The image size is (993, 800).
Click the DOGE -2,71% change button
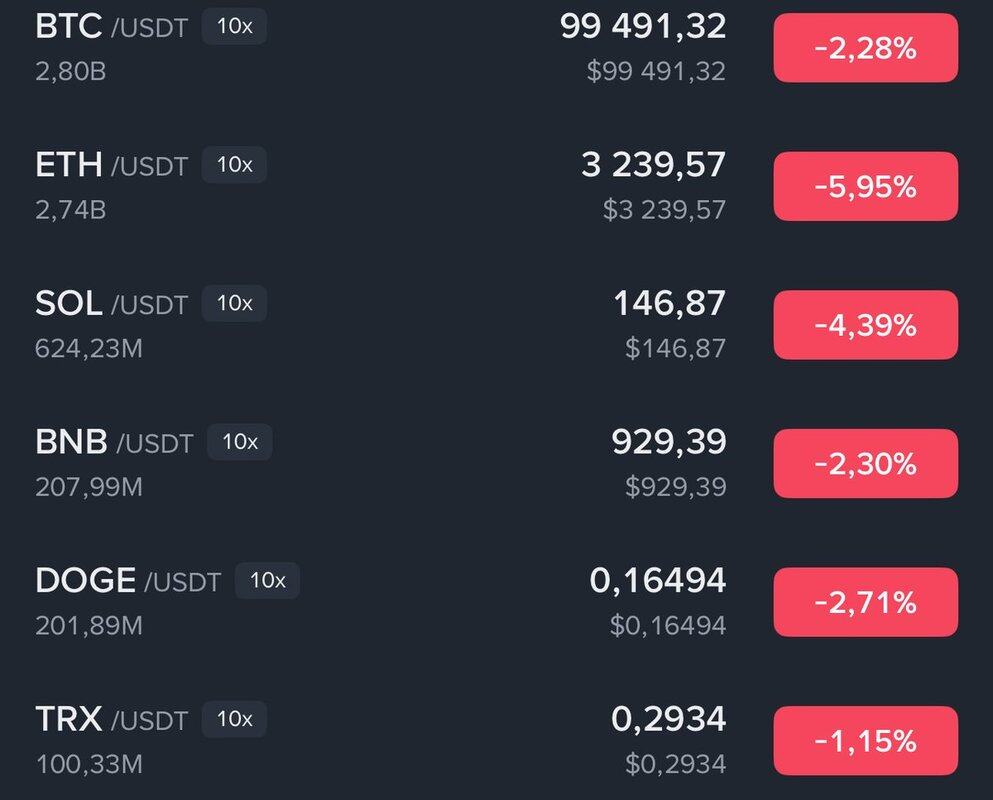click(x=865, y=602)
